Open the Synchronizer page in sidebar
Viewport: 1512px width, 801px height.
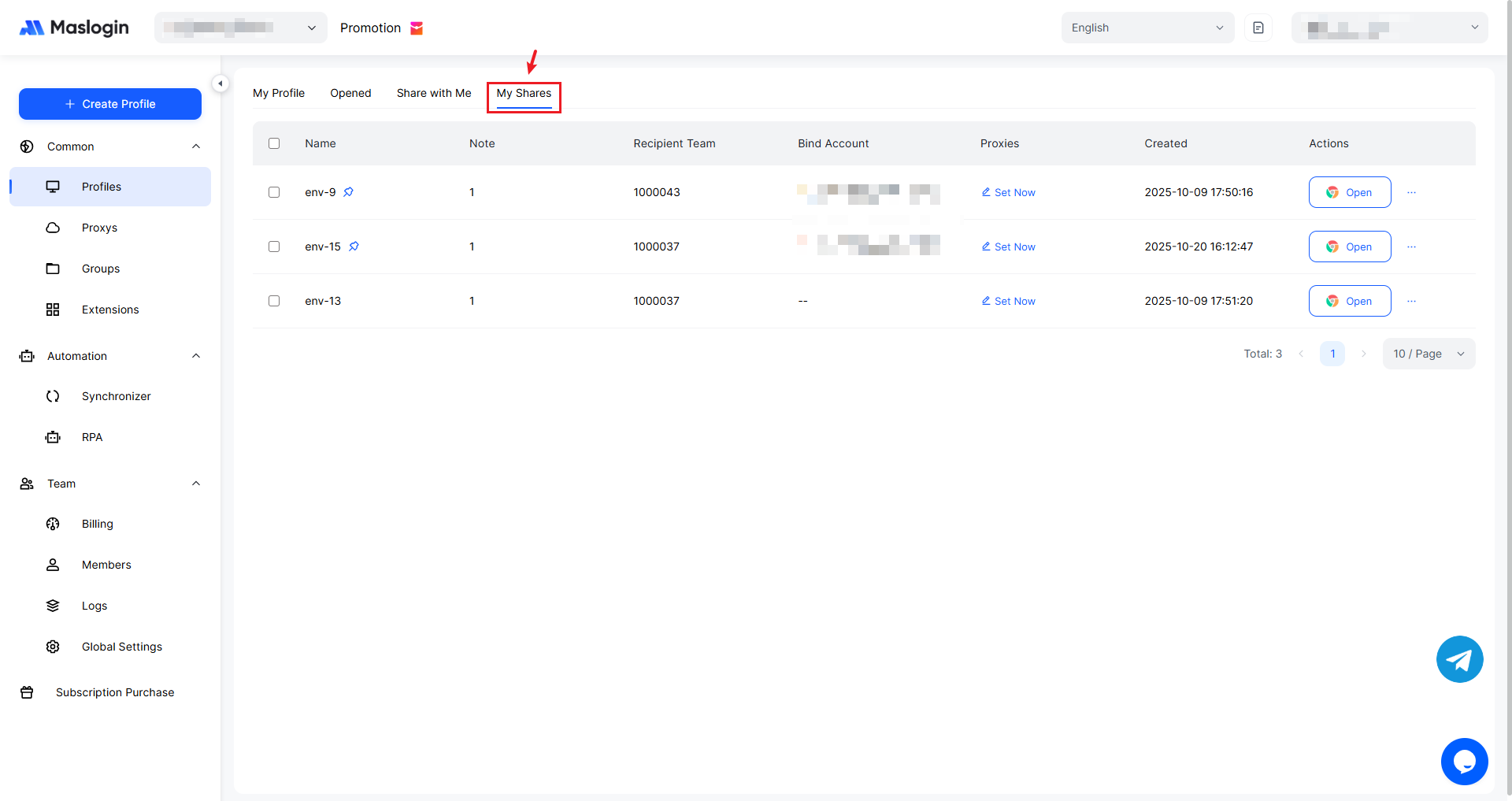click(x=116, y=396)
